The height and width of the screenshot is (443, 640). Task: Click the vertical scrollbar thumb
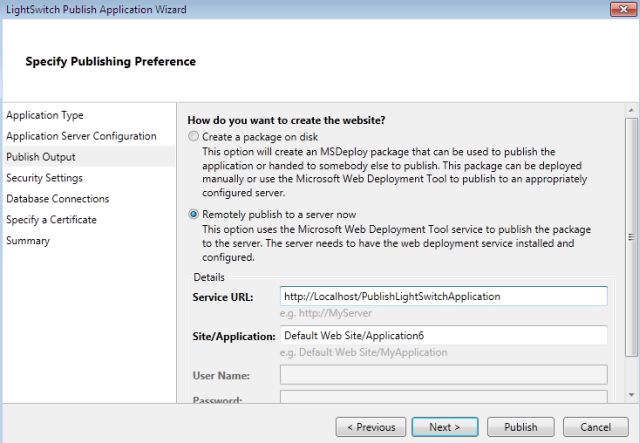(631, 237)
